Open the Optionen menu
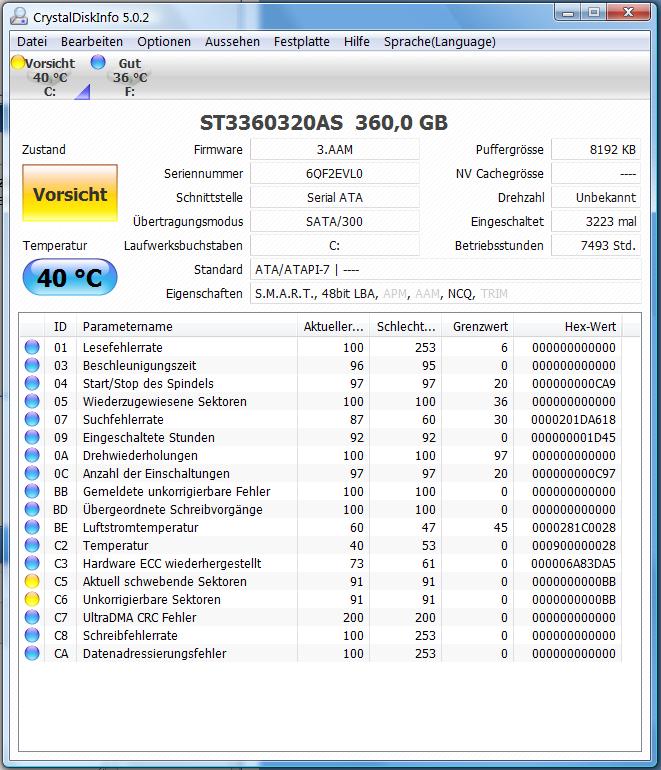Screen dimensions: 661x770 [164, 42]
